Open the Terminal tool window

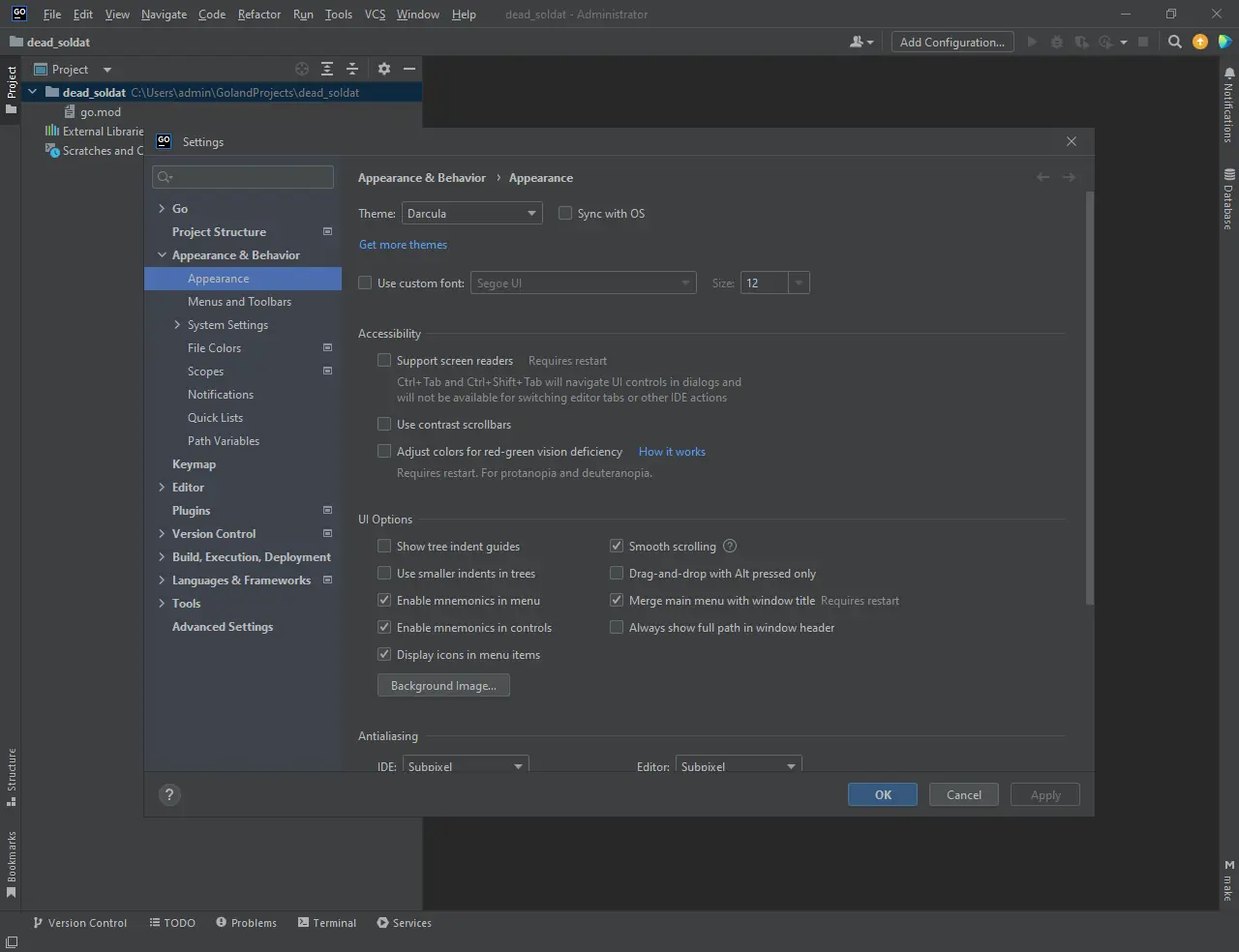tap(327, 923)
